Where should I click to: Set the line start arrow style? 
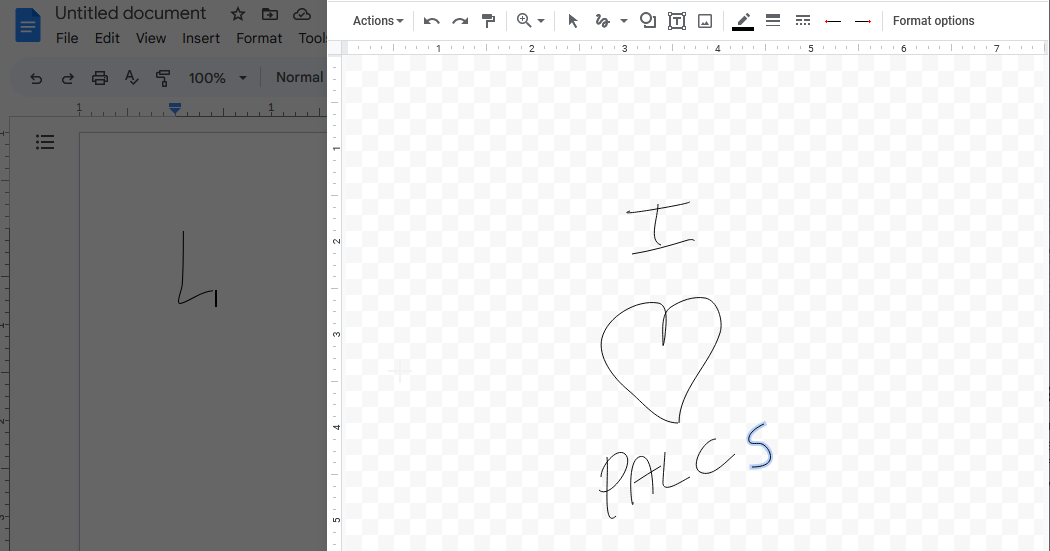[x=832, y=21]
